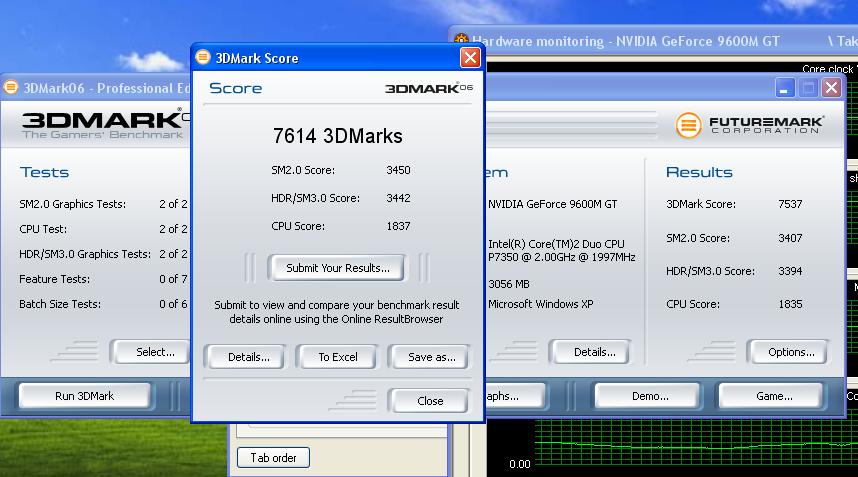Open test selection with Select... button

point(155,352)
